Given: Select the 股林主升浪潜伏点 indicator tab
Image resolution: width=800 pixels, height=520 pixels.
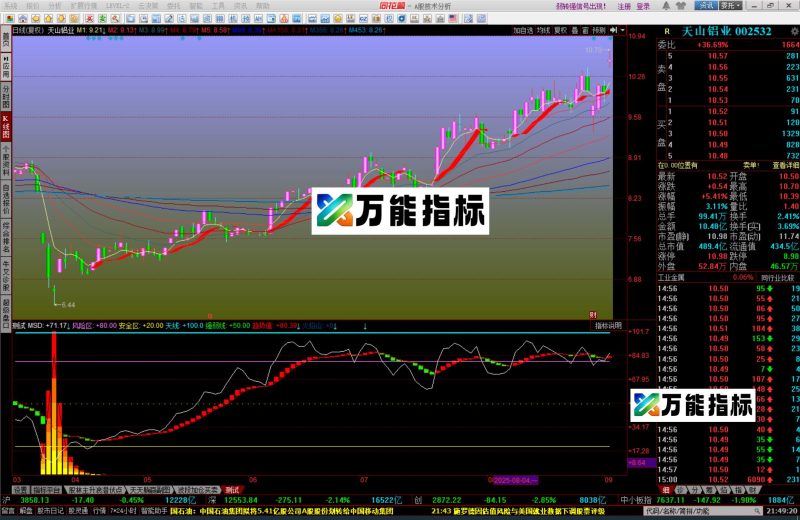Looking at the screenshot, I should (95, 490).
